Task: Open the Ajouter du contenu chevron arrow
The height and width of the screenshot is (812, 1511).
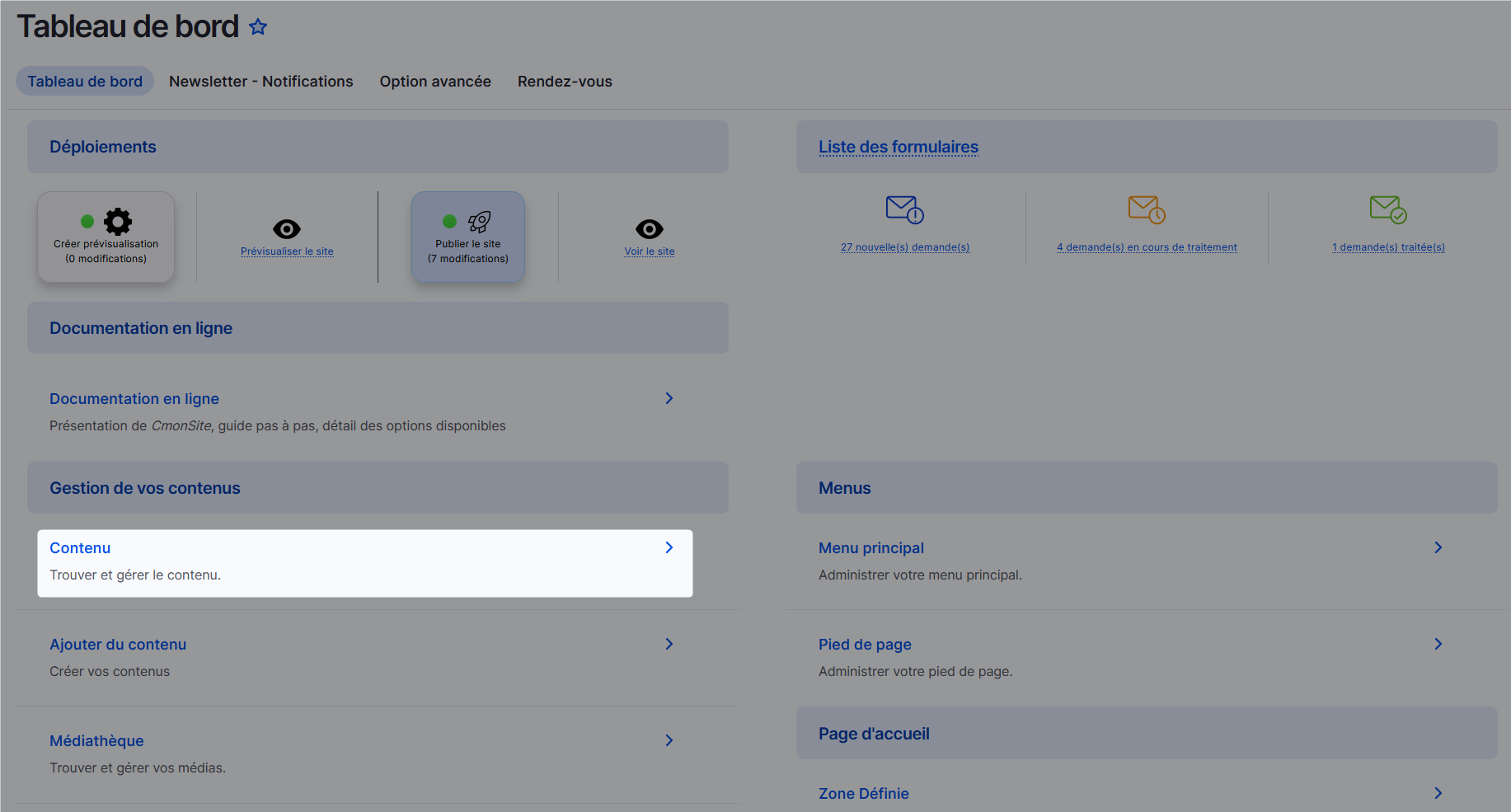Action: (x=669, y=644)
